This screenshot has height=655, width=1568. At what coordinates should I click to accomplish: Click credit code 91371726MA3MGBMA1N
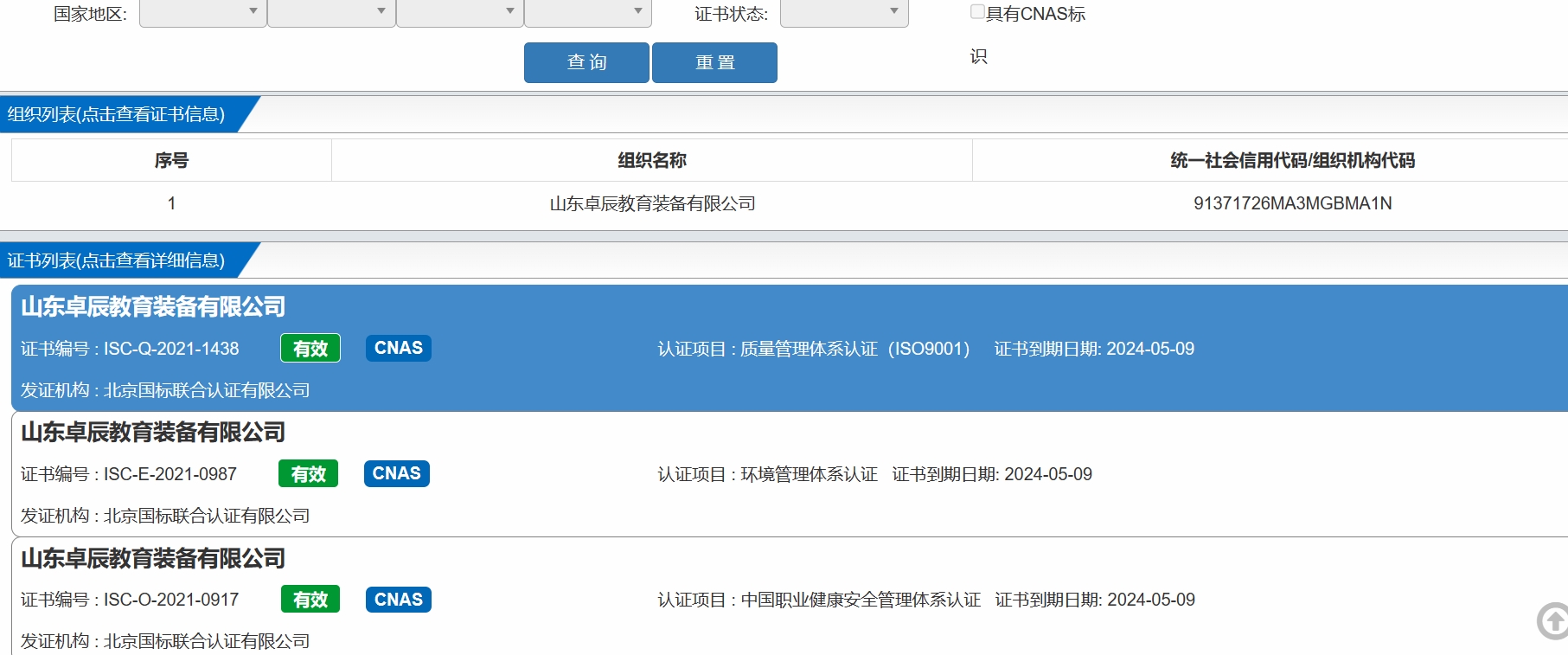[x=1292, y=203]
